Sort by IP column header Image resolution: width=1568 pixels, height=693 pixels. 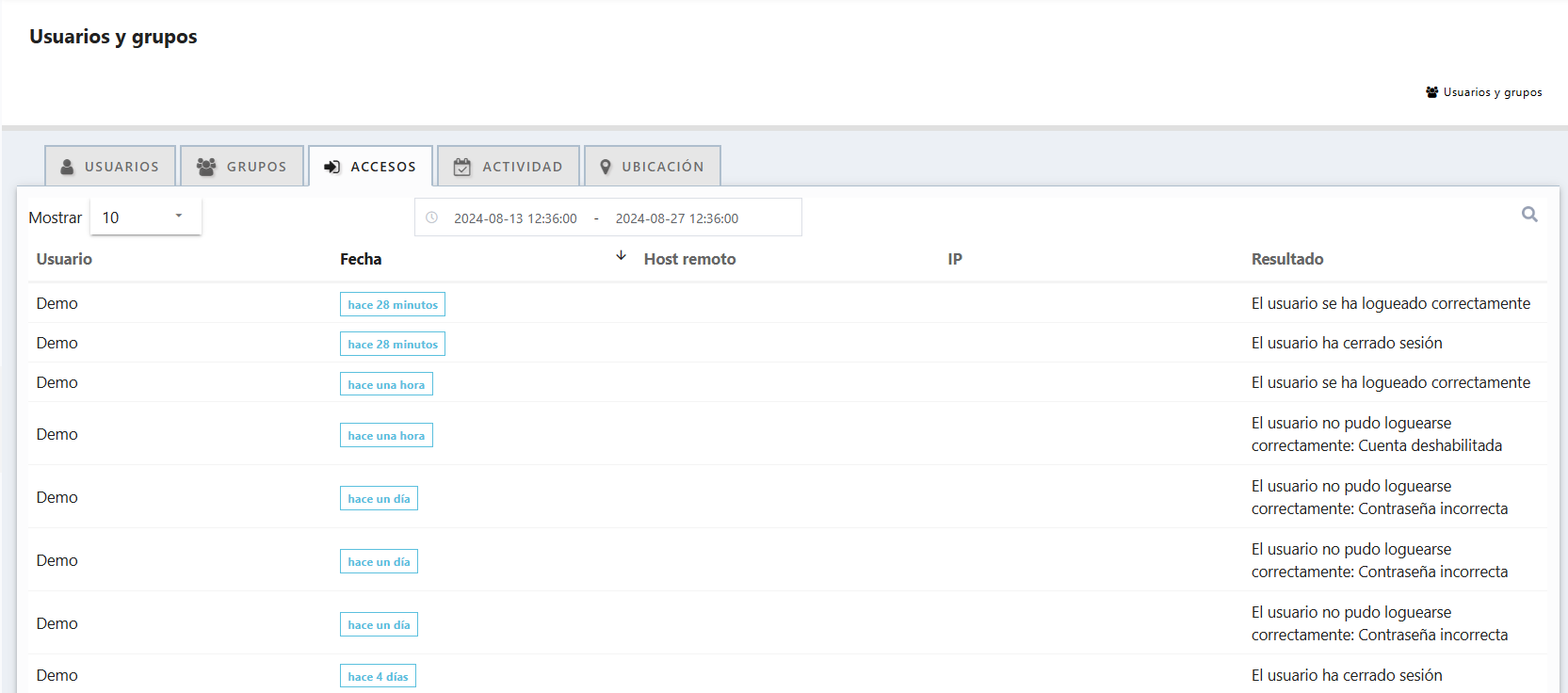[x=954, y=259]
